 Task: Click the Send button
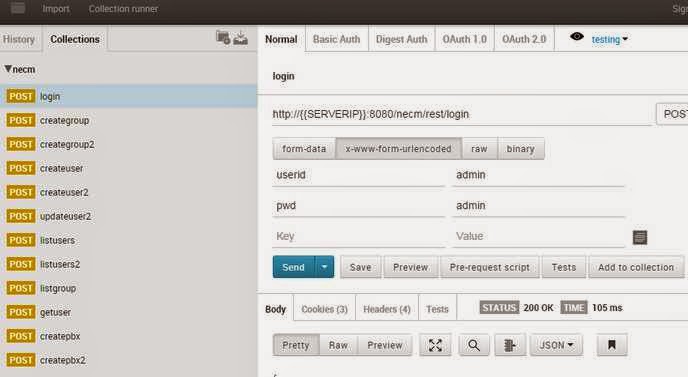(x=294, y=267)
